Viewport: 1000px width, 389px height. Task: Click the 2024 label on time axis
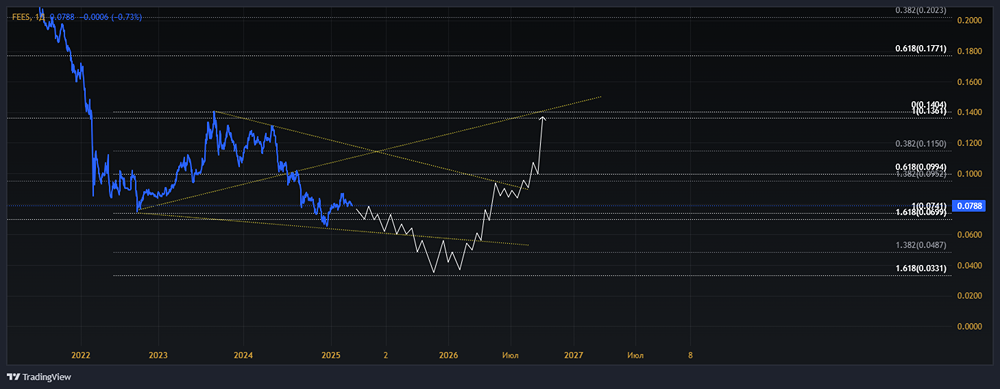tap(243, 355)
